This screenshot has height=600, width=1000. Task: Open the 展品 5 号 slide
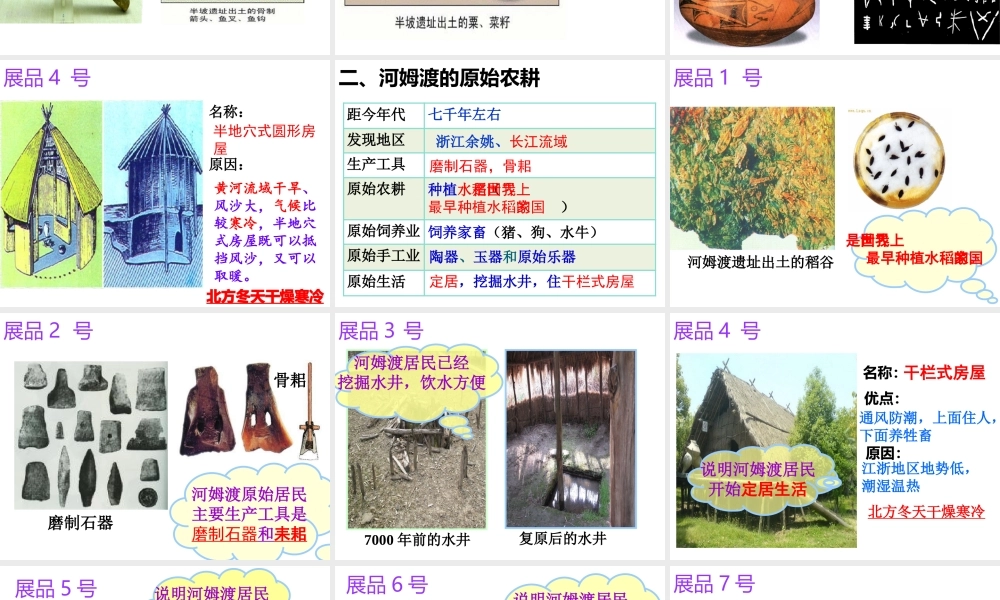pos(165,583)
